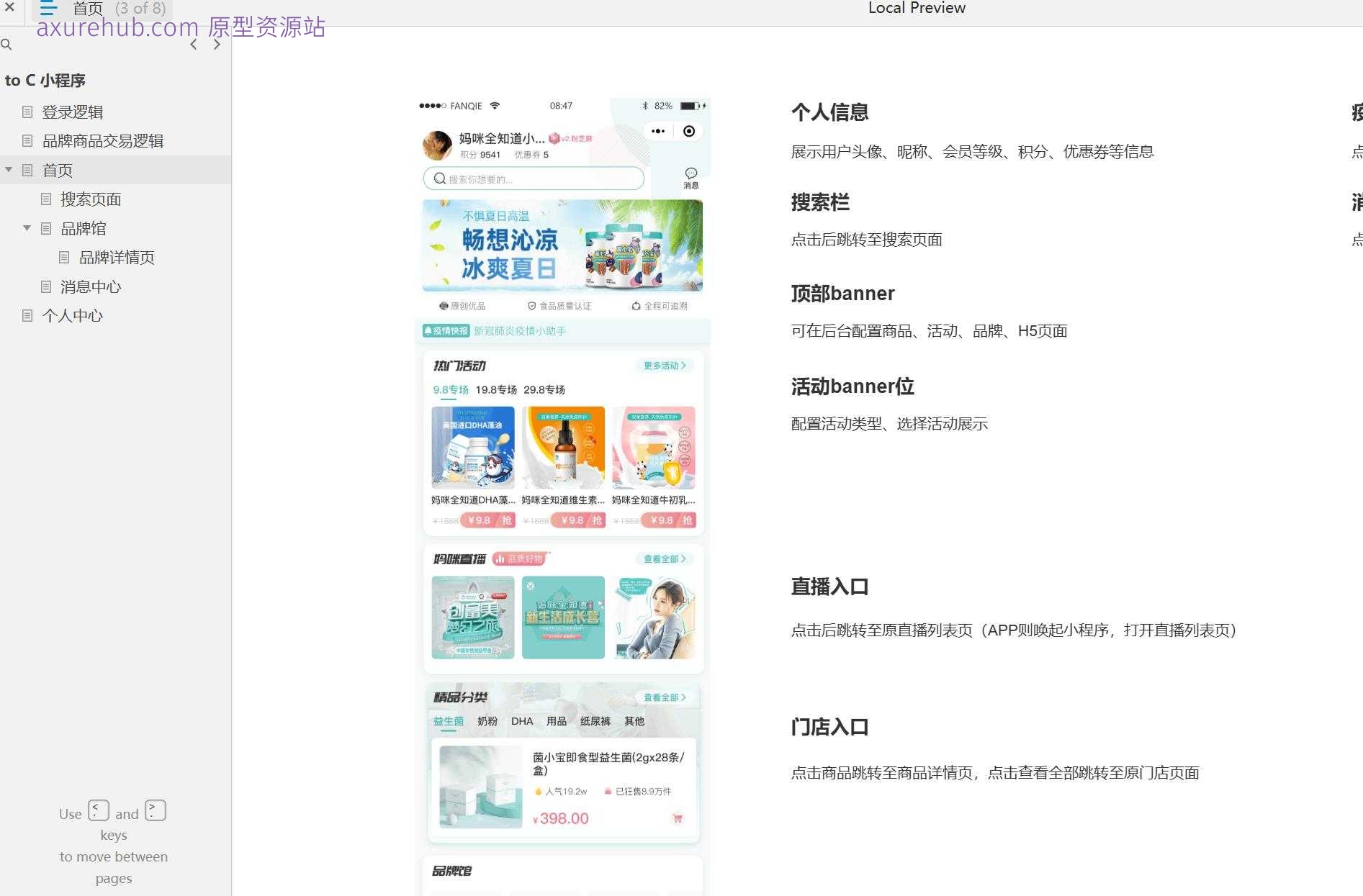Click the next-page chevron in the sidebar
This screenshot has height=896, width=1363.
click(x=216, y=44)
